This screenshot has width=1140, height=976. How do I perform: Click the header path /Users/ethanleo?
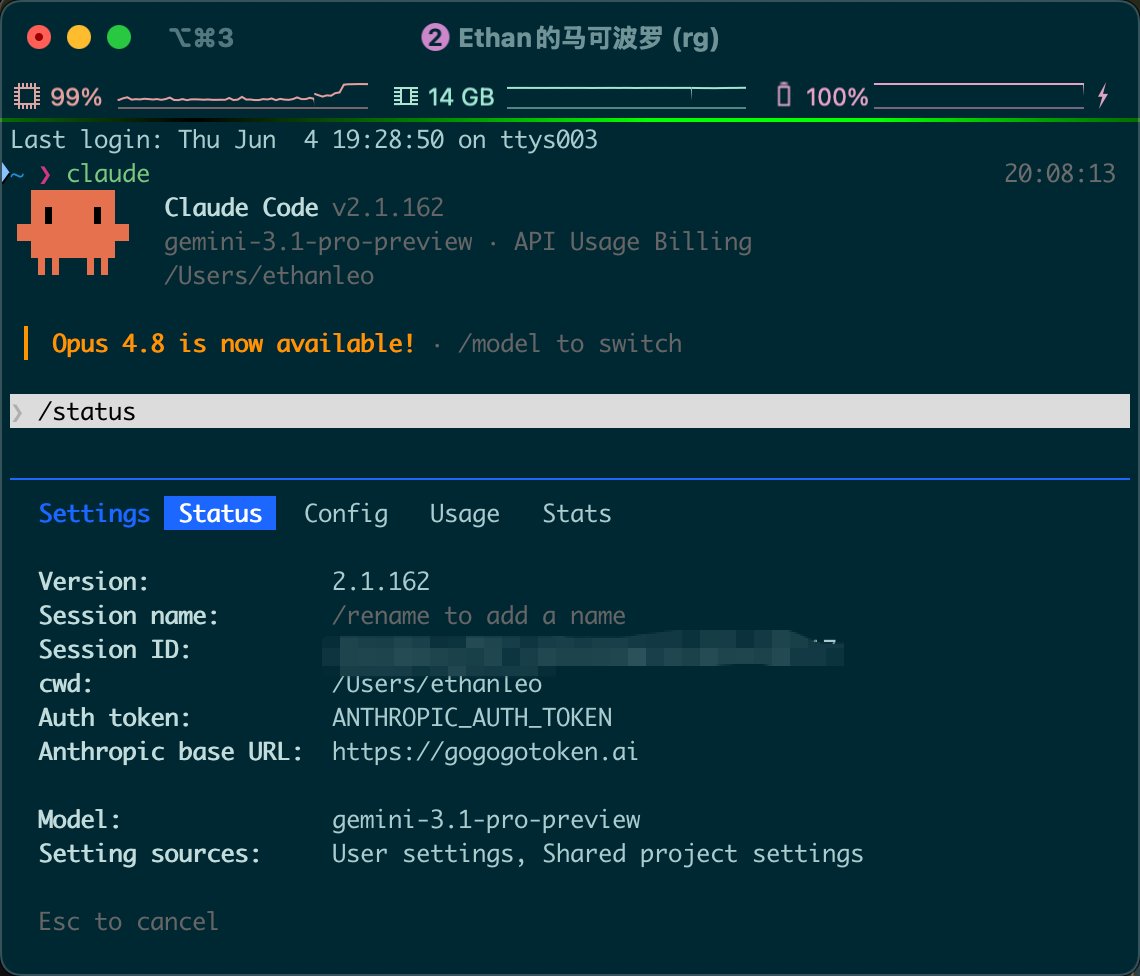269,276
